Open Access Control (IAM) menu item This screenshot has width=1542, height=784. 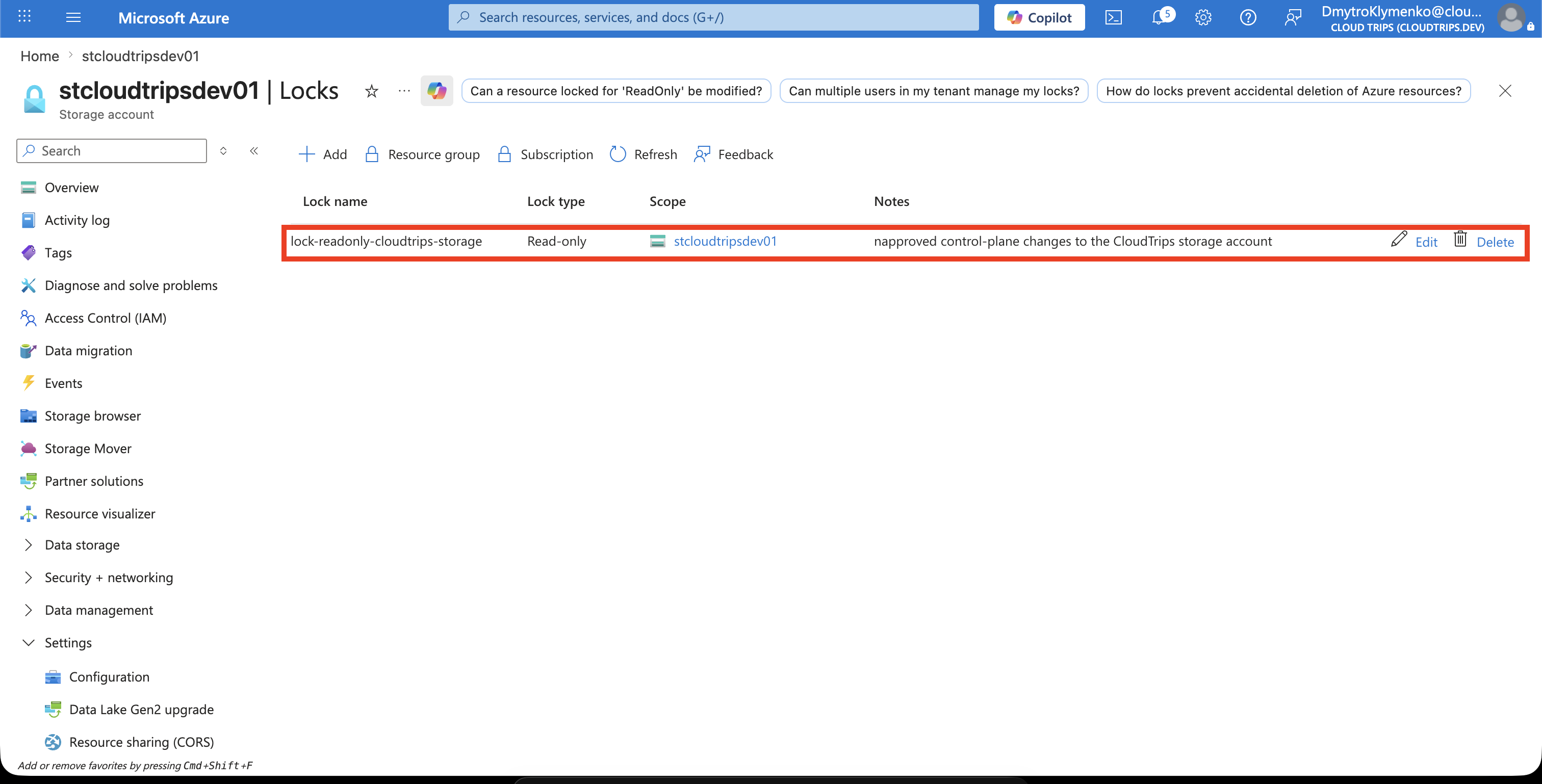tap(106, 318)
